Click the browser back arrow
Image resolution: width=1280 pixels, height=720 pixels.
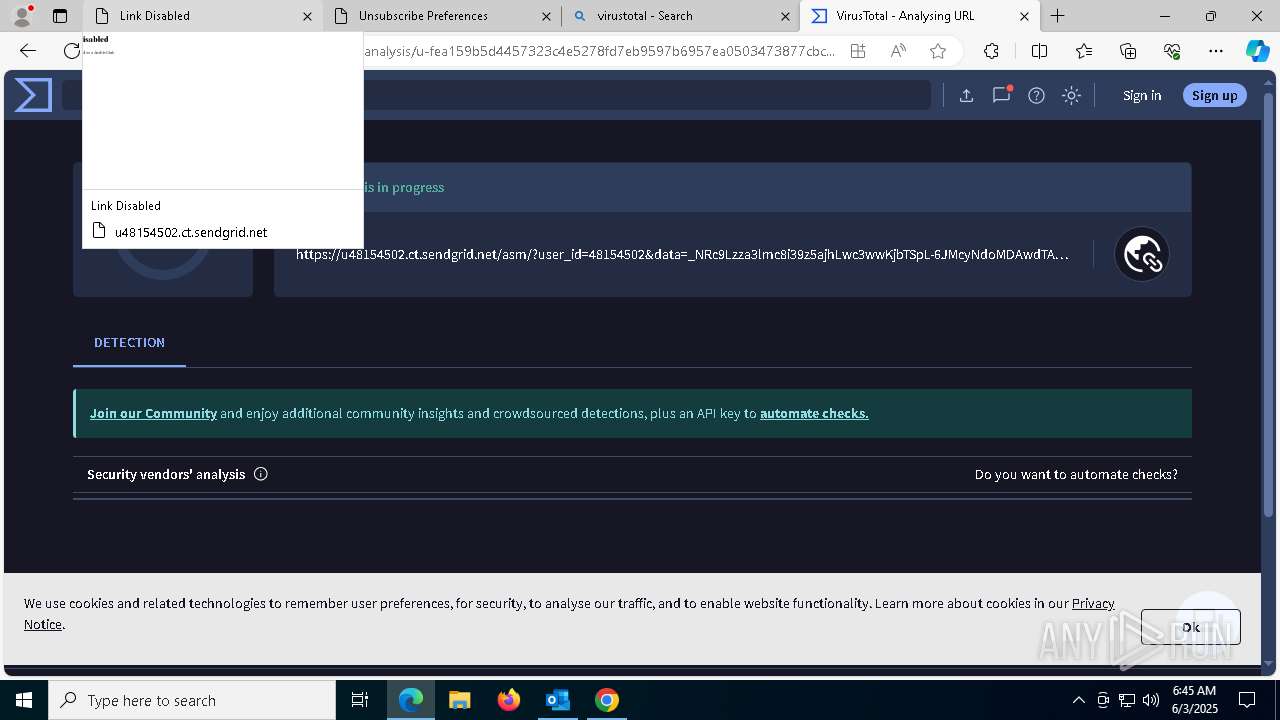(28, 51)
